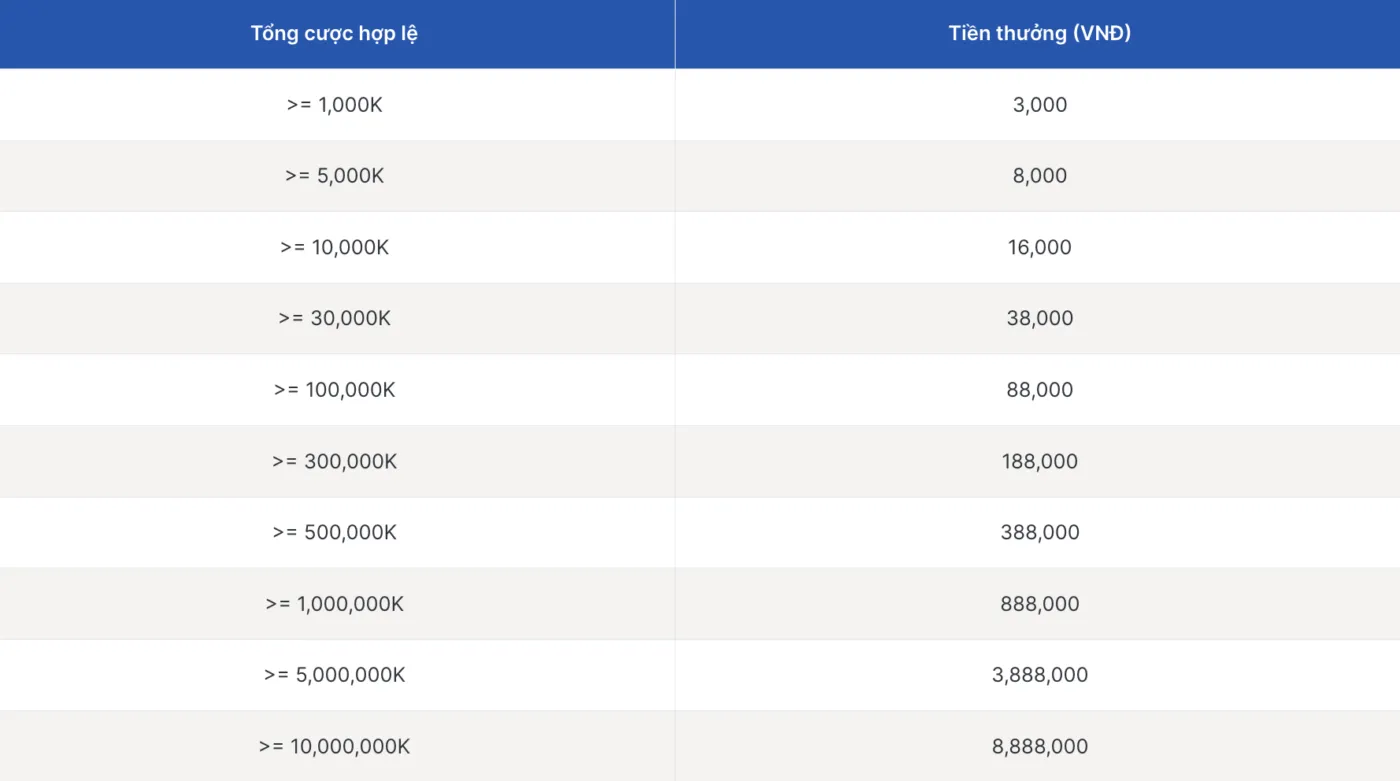
Task: Click the 3,888,000 reward value
Action: (x=1039, y=675)
